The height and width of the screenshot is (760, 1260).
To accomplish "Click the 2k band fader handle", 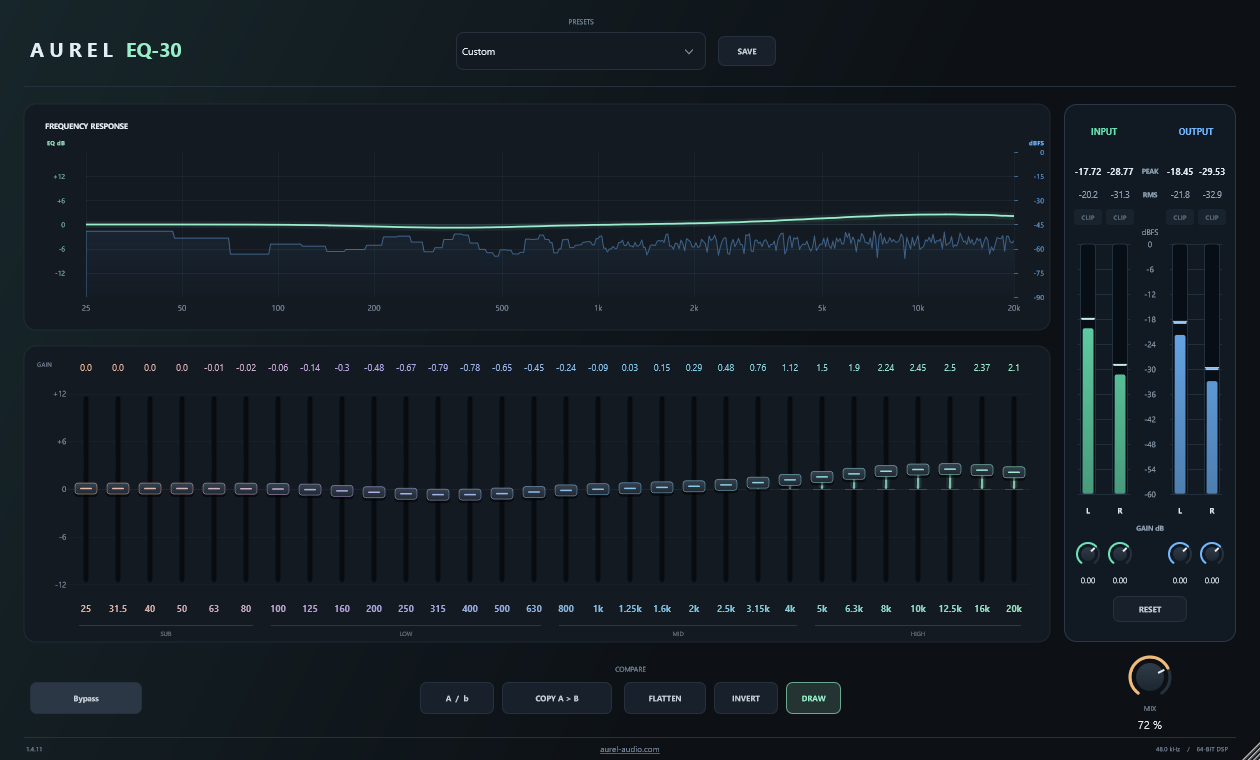I will tap(694, 486).
